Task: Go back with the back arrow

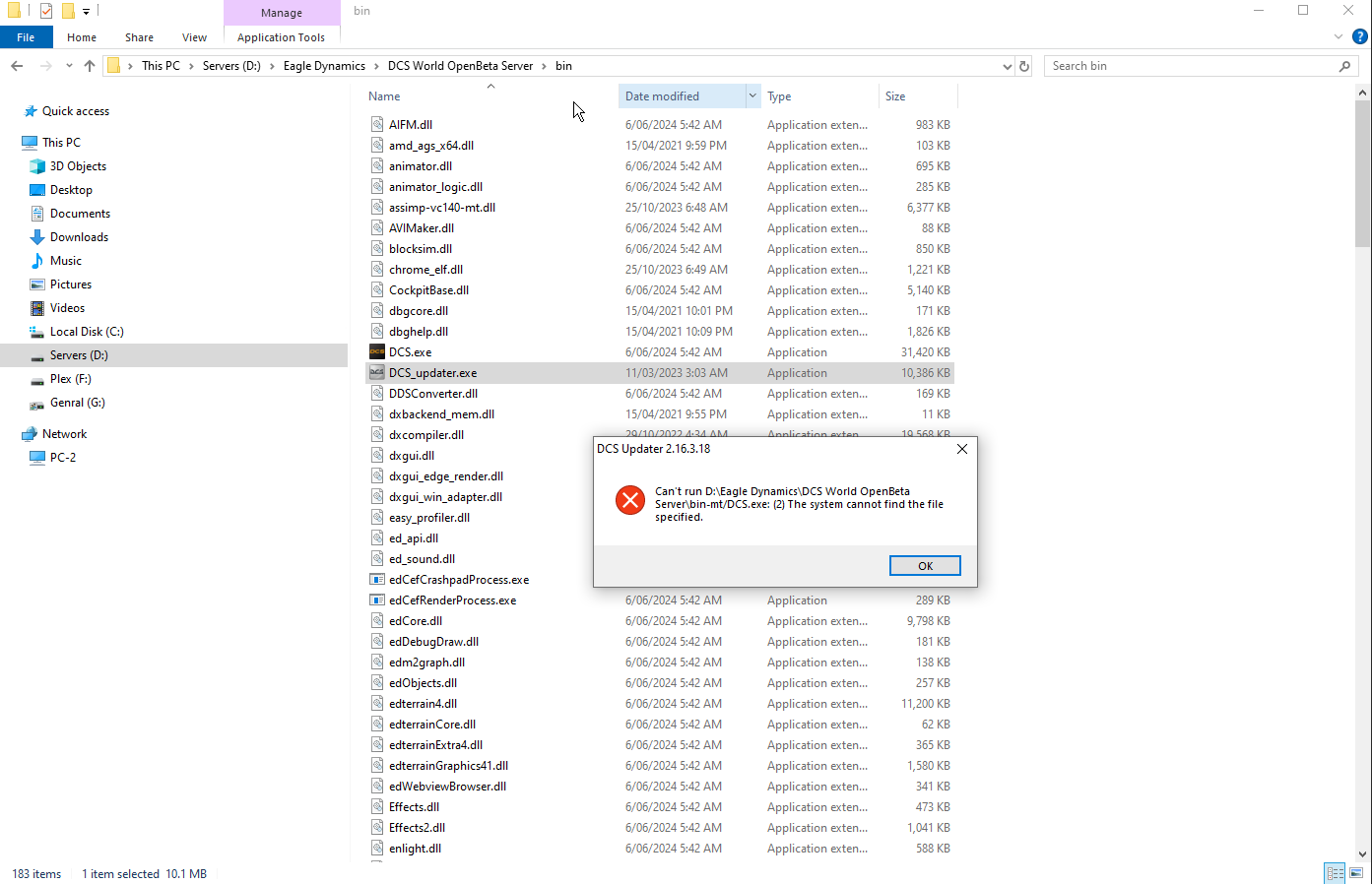Action: 17,66
